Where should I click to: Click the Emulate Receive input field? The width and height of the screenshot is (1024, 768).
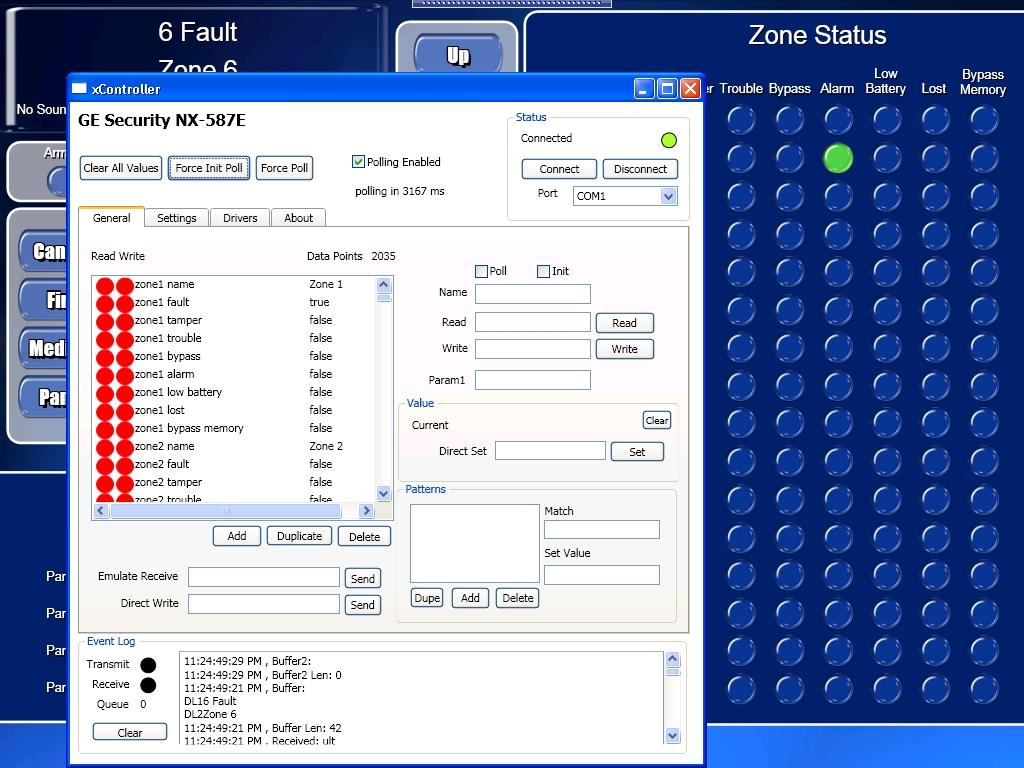tap(264, 577)
